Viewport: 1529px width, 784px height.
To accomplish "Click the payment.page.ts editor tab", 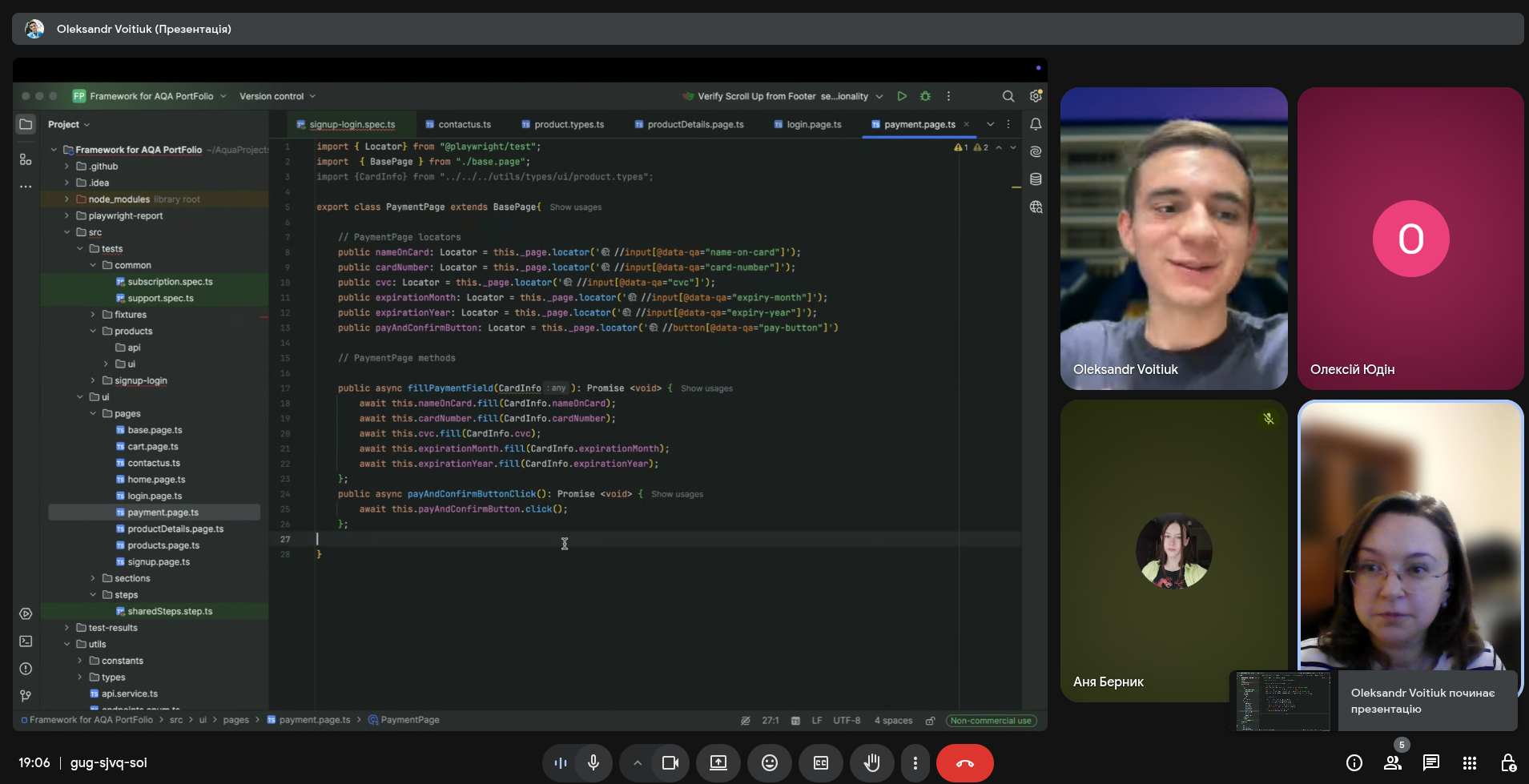I will coord(919,125).
